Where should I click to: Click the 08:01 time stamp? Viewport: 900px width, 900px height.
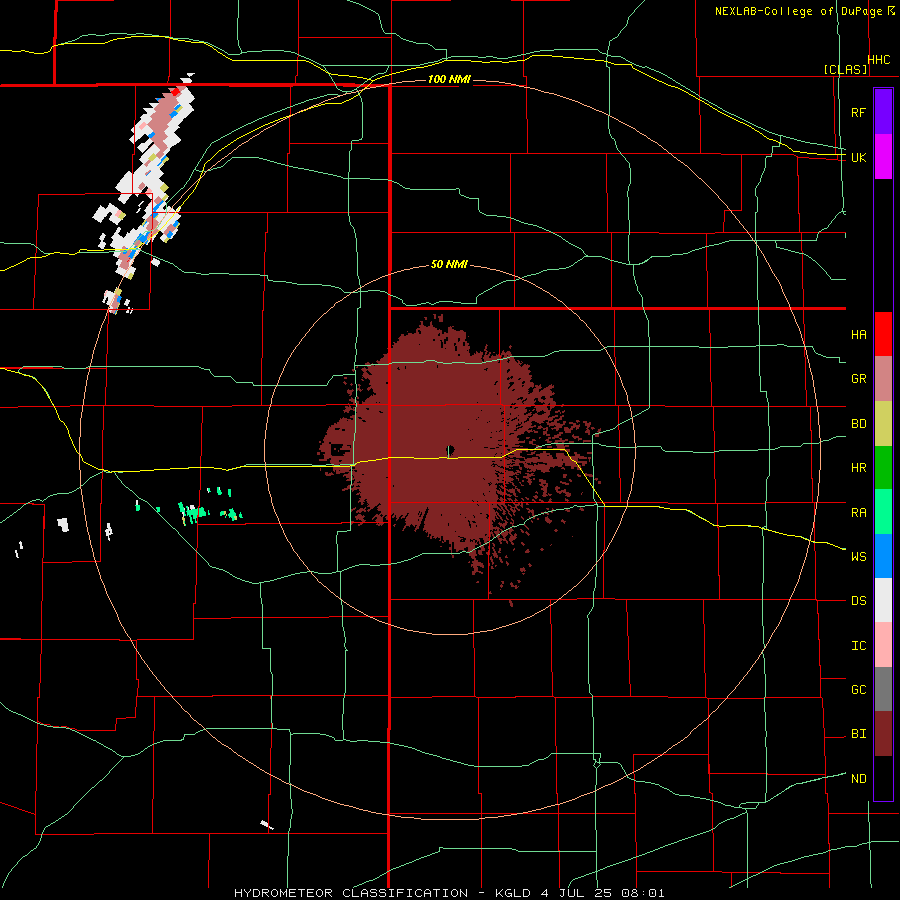click(x=644, y=893)
